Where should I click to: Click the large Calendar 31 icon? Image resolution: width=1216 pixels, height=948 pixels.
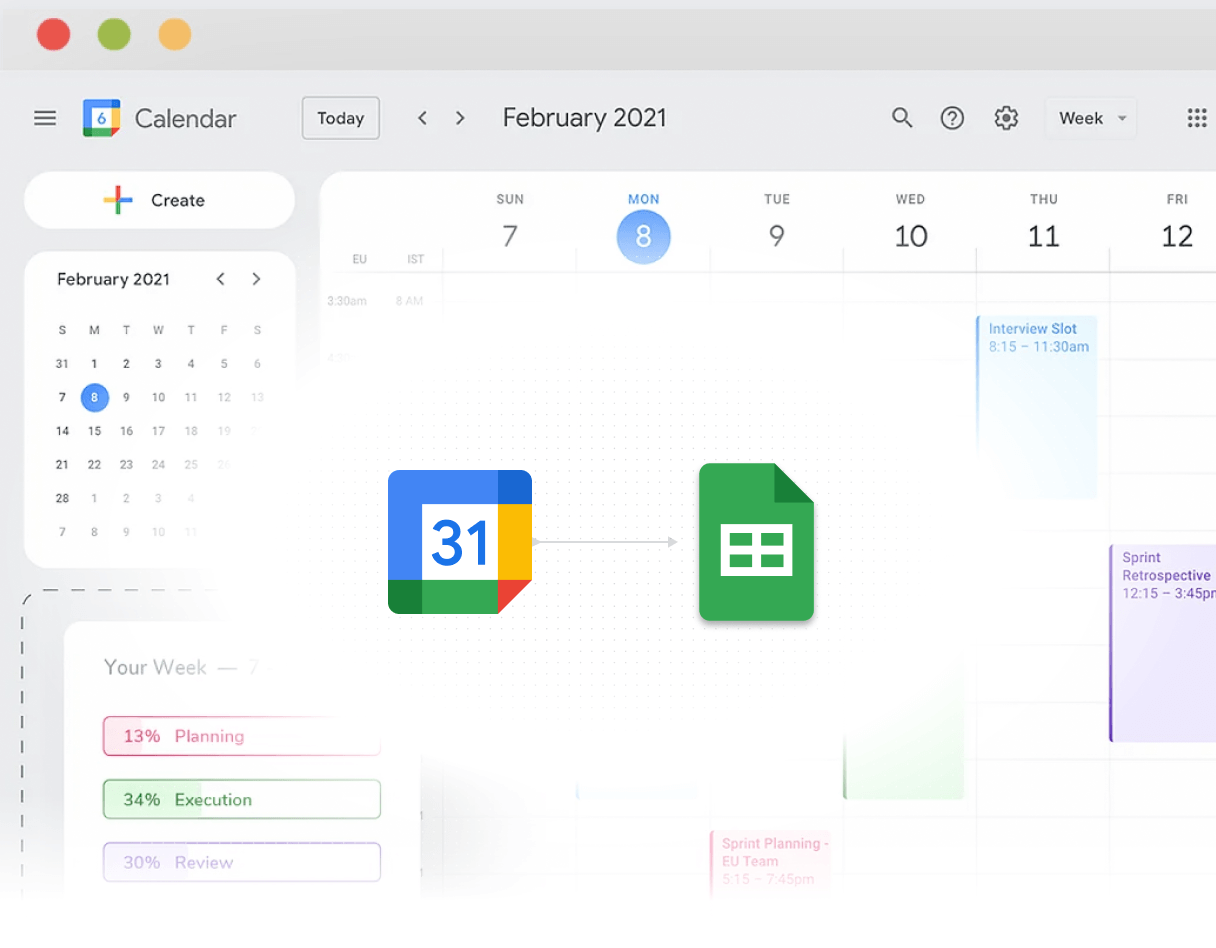click(x=460, y=542)
